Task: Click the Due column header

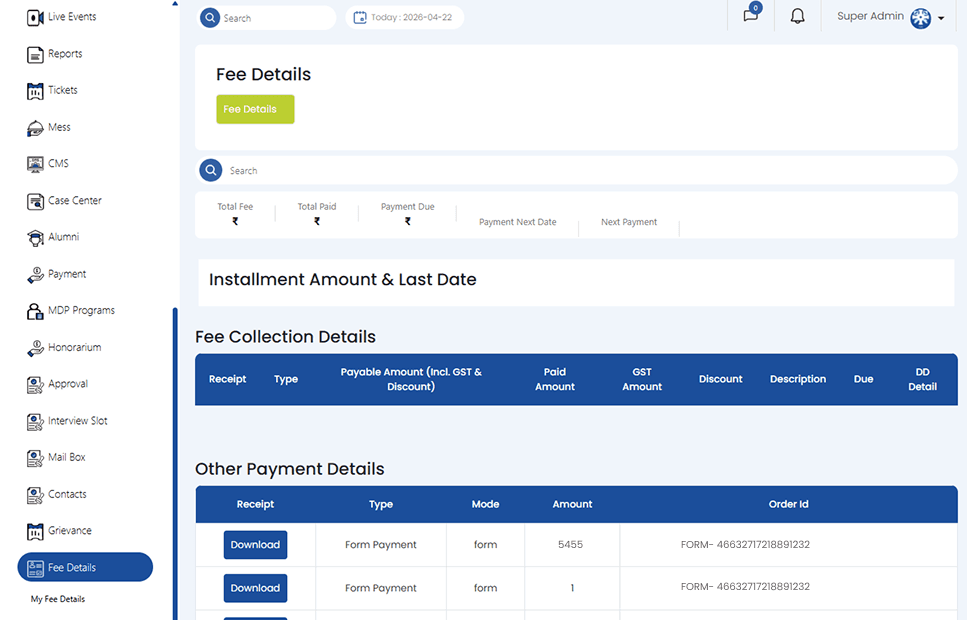Action: coord(863,379)
